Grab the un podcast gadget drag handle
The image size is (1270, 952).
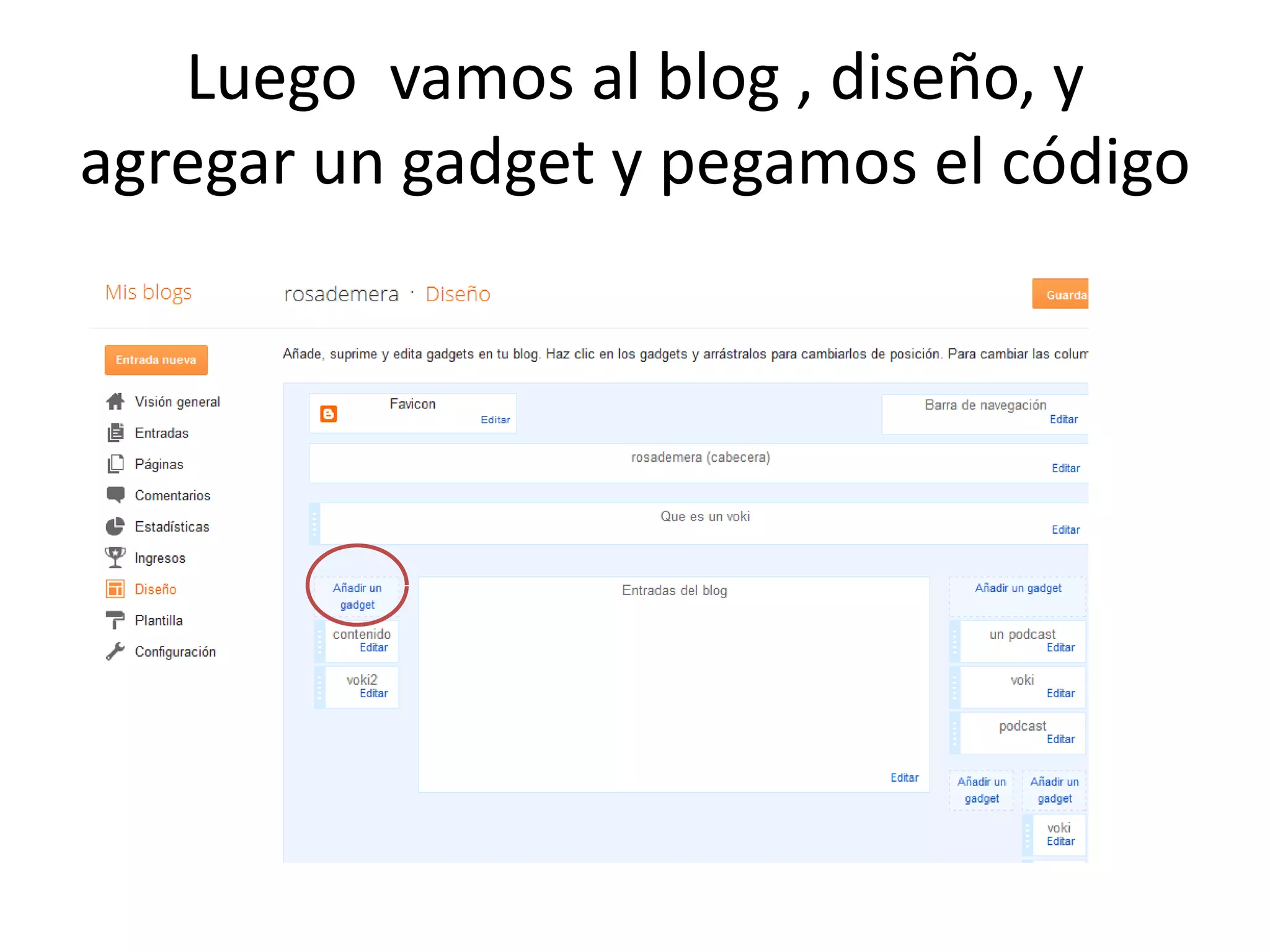(955, 641)
